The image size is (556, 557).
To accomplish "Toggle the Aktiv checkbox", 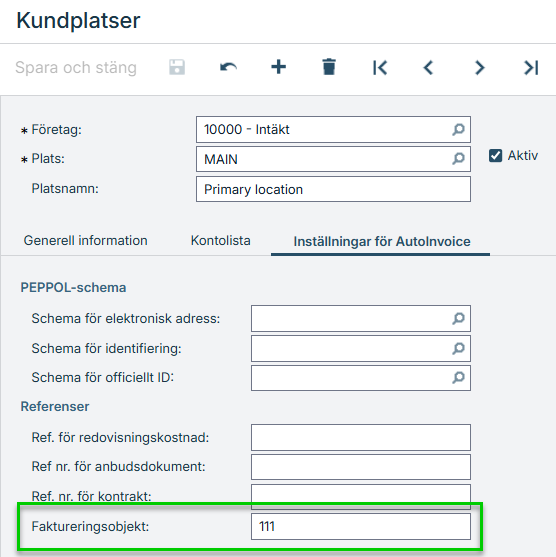I will pyautogui.click(x=495, y=156).
